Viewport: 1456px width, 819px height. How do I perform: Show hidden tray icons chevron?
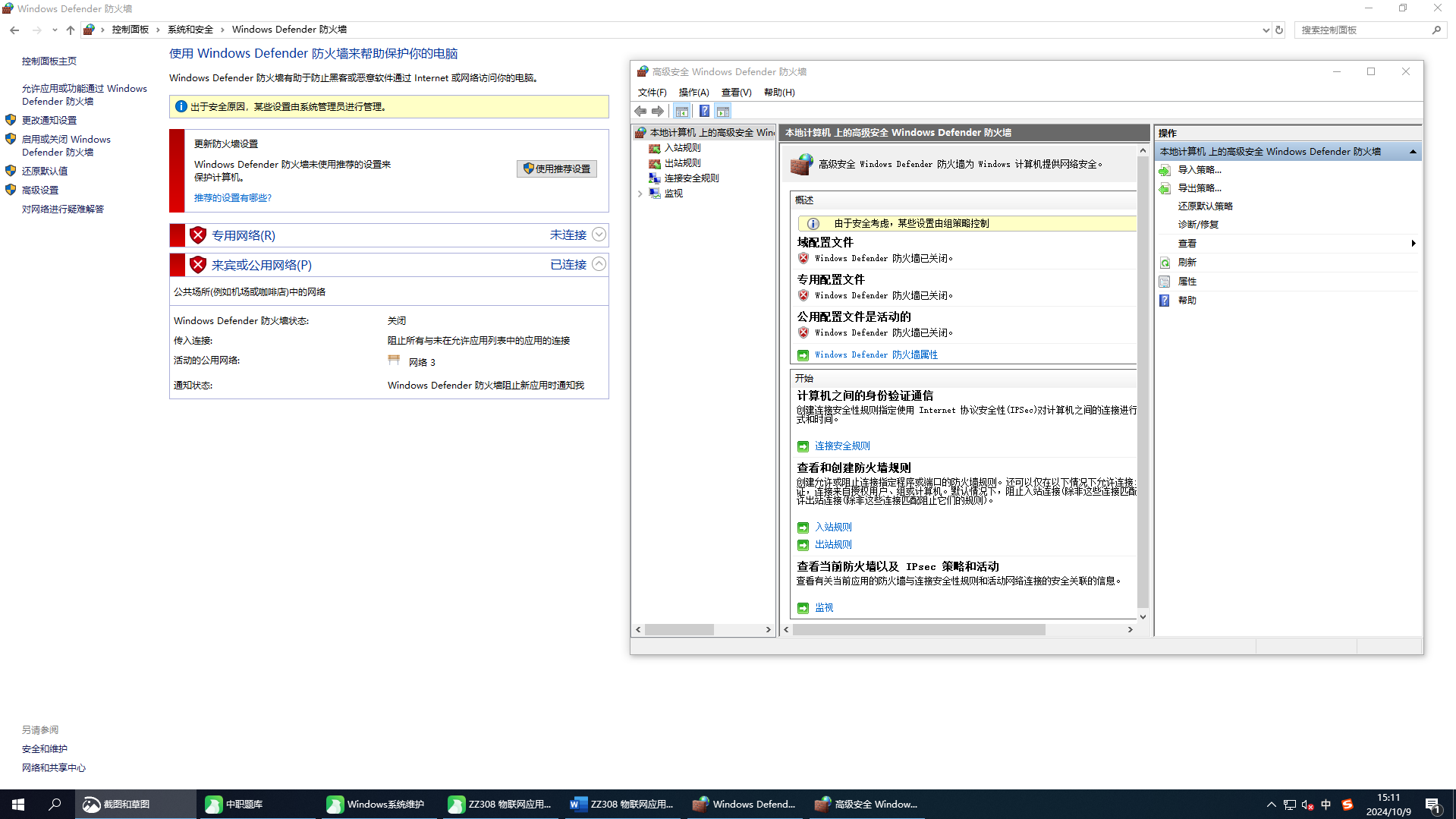pos(1272,805)
